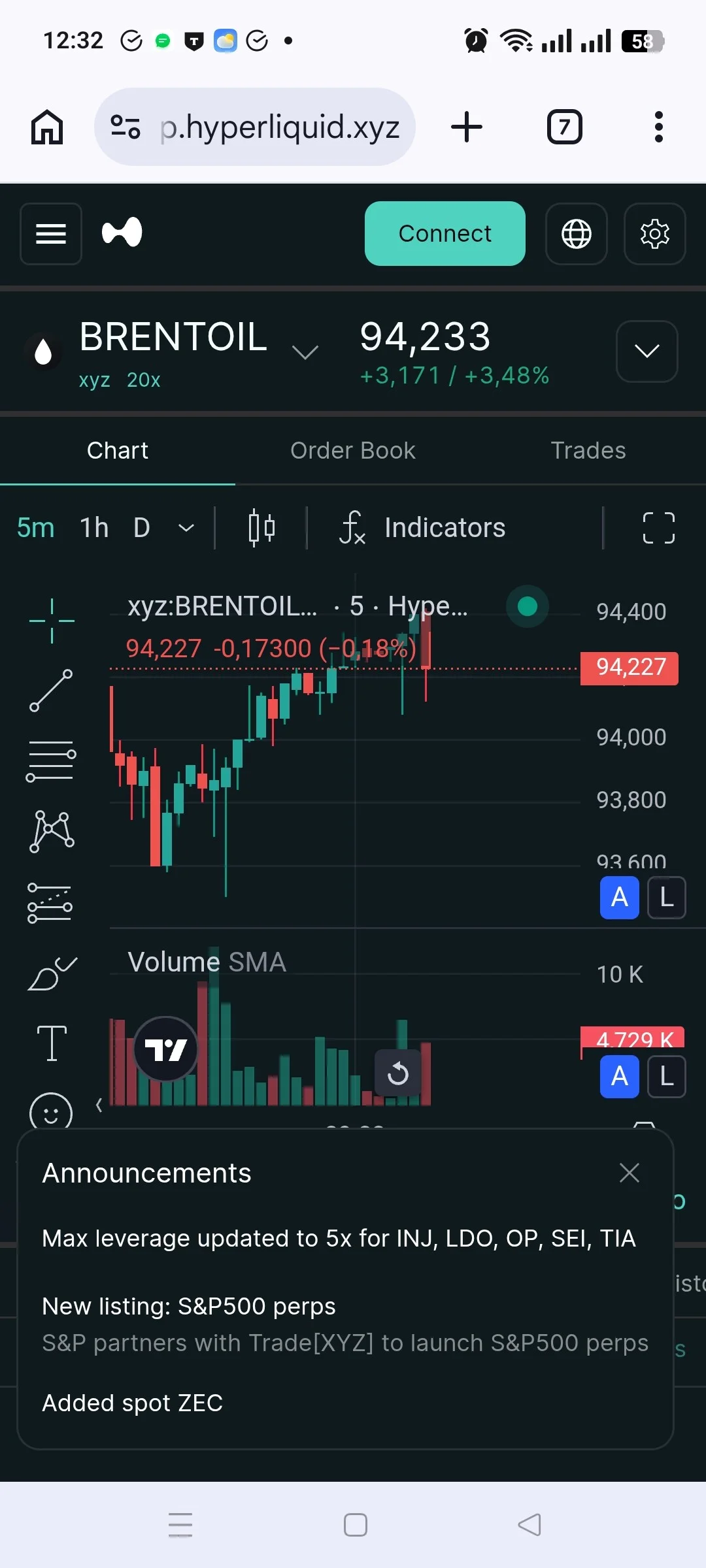Tap the browser home icon
Screen dimensions: 706x1568
(47, 127)
